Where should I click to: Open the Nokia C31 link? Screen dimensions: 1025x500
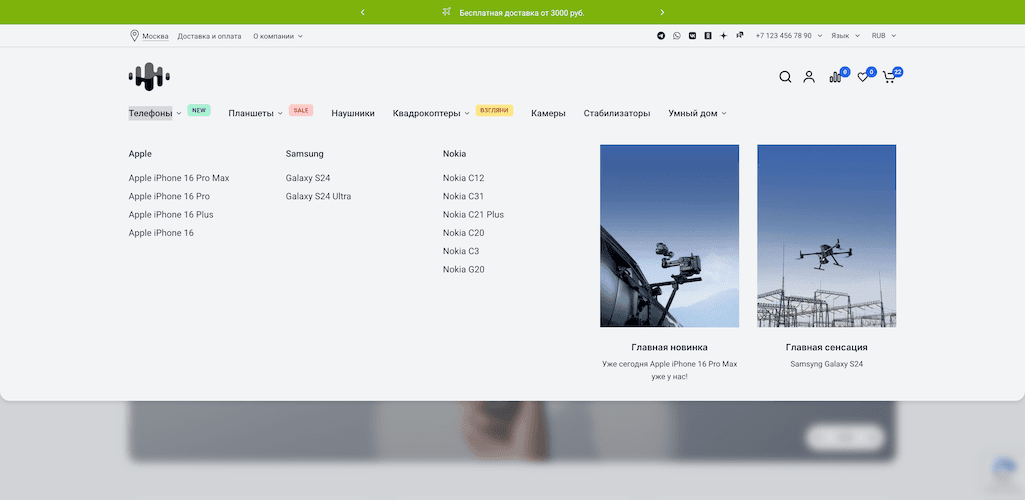(463, 196)
